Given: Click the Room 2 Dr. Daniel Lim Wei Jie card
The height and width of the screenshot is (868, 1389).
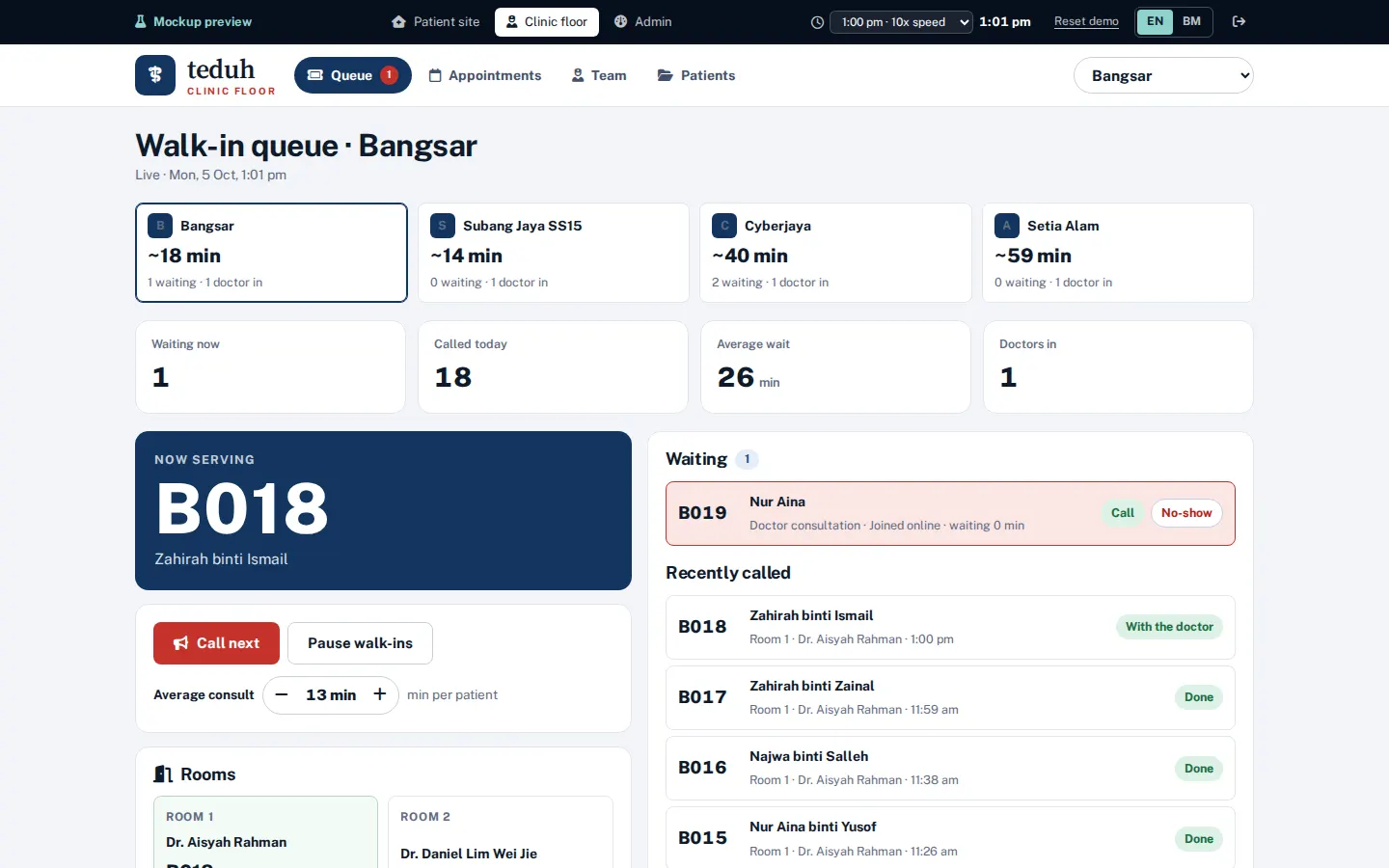Looking at the screenshot, I should tap(501, 832).
